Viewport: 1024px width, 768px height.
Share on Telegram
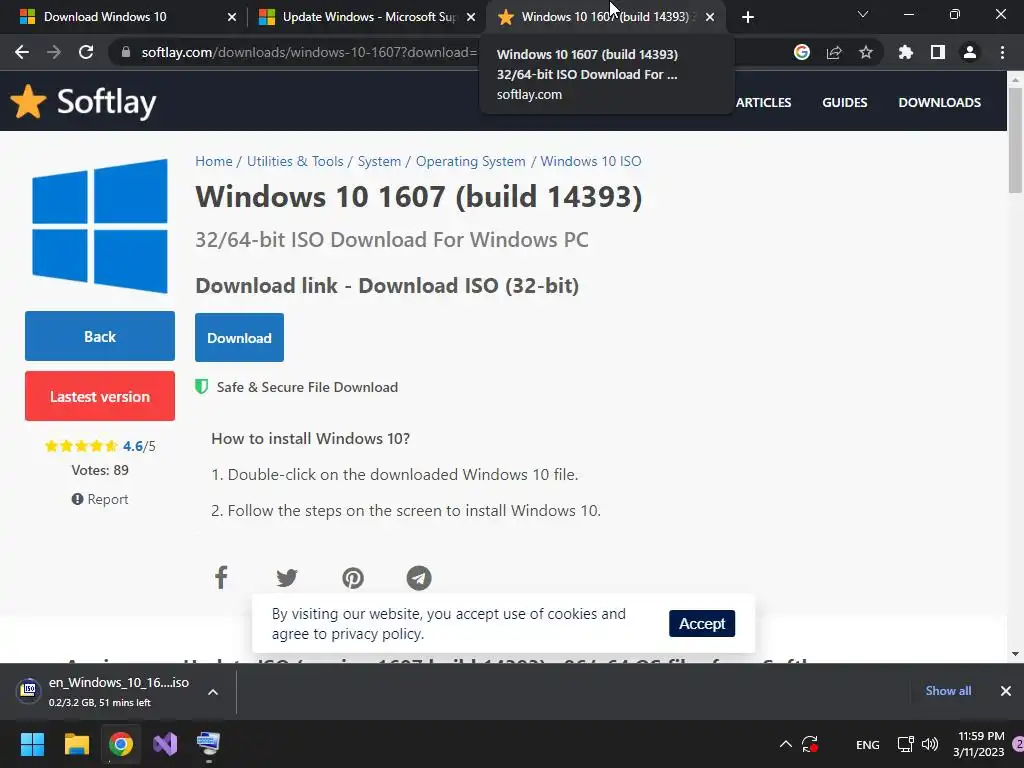419,578
